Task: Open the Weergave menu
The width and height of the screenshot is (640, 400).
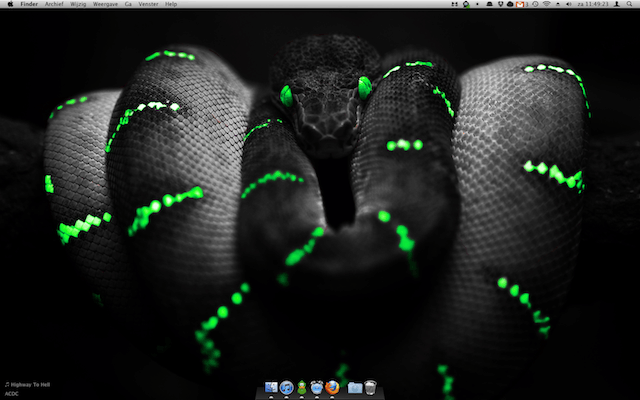Action: pyautogui.click(x=105, y=4)
